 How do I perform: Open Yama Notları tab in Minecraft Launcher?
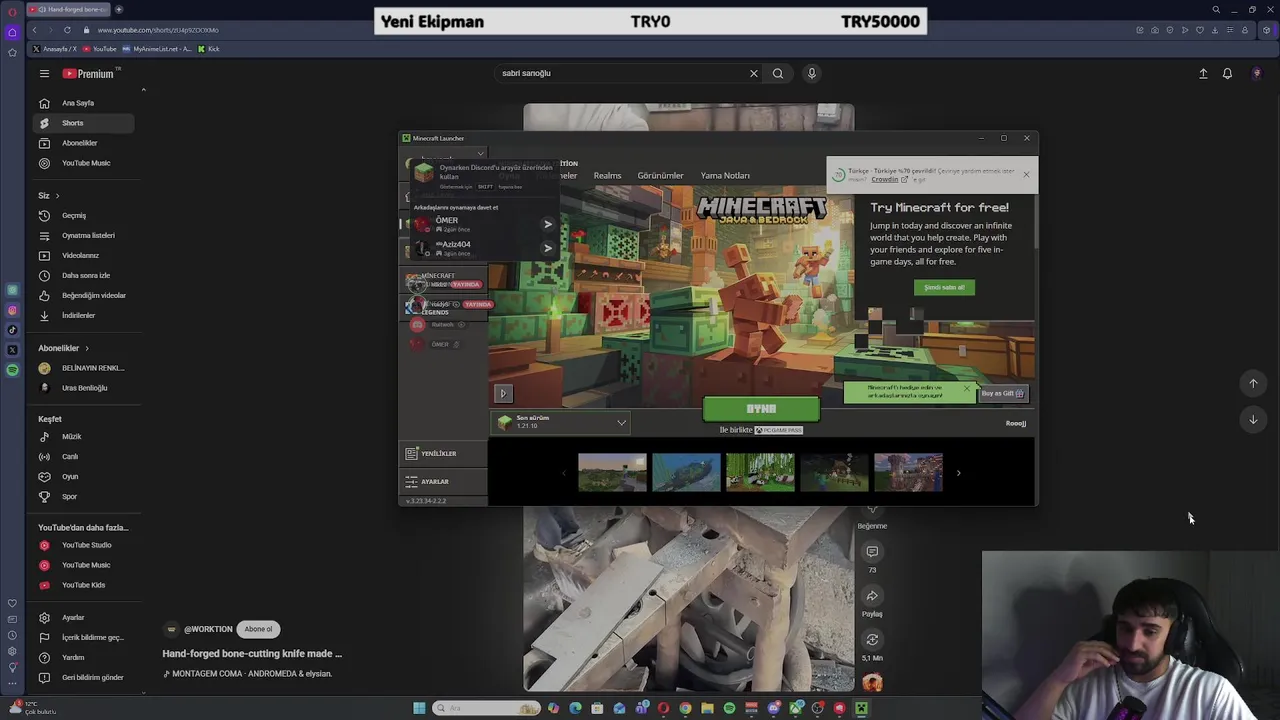[725, 175]
